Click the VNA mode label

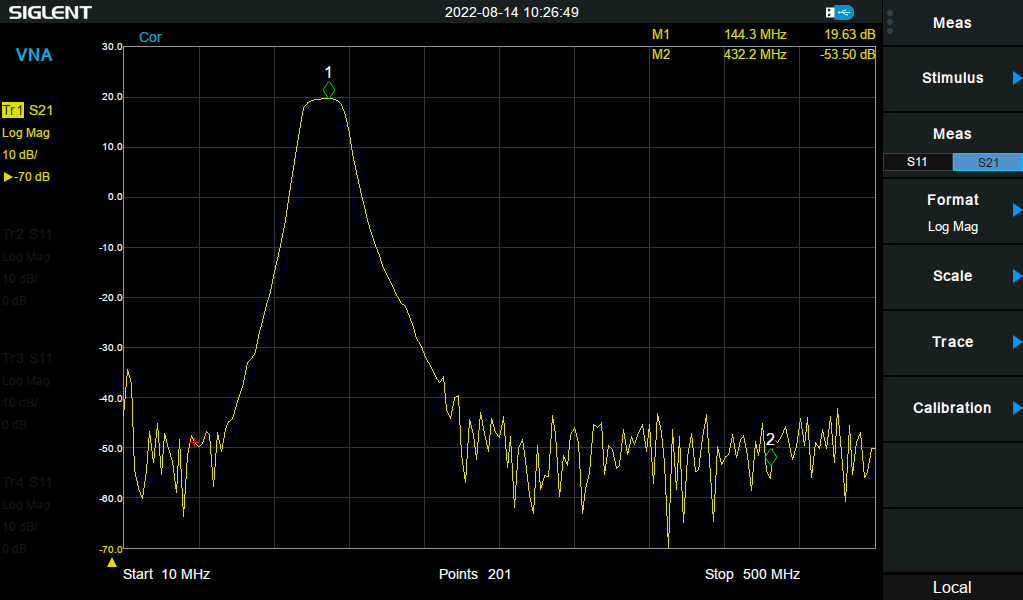[x=34, y=55]
